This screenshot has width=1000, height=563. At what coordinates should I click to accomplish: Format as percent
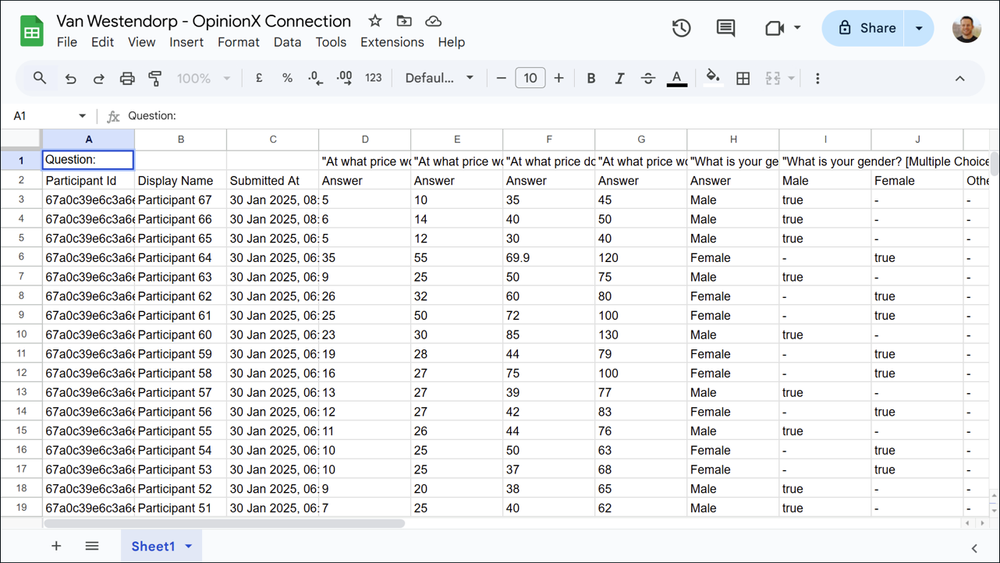(x=287, y=78)
